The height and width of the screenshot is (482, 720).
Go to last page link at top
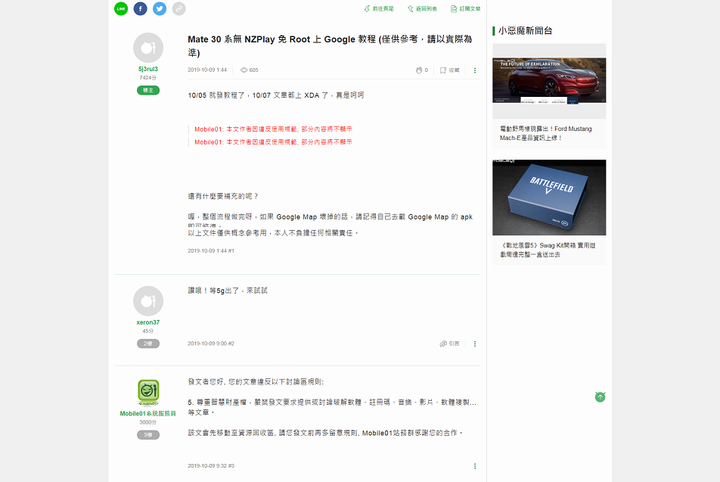tap(379, 9)
